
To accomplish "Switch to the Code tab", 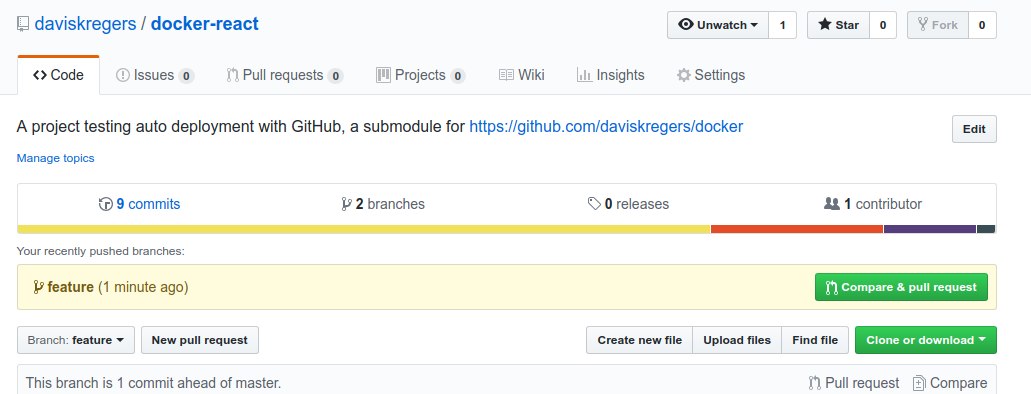I will point(59,75).
